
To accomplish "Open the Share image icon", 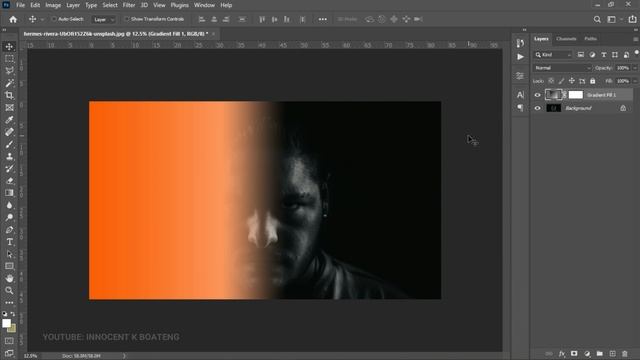I will tap(632, 19).
